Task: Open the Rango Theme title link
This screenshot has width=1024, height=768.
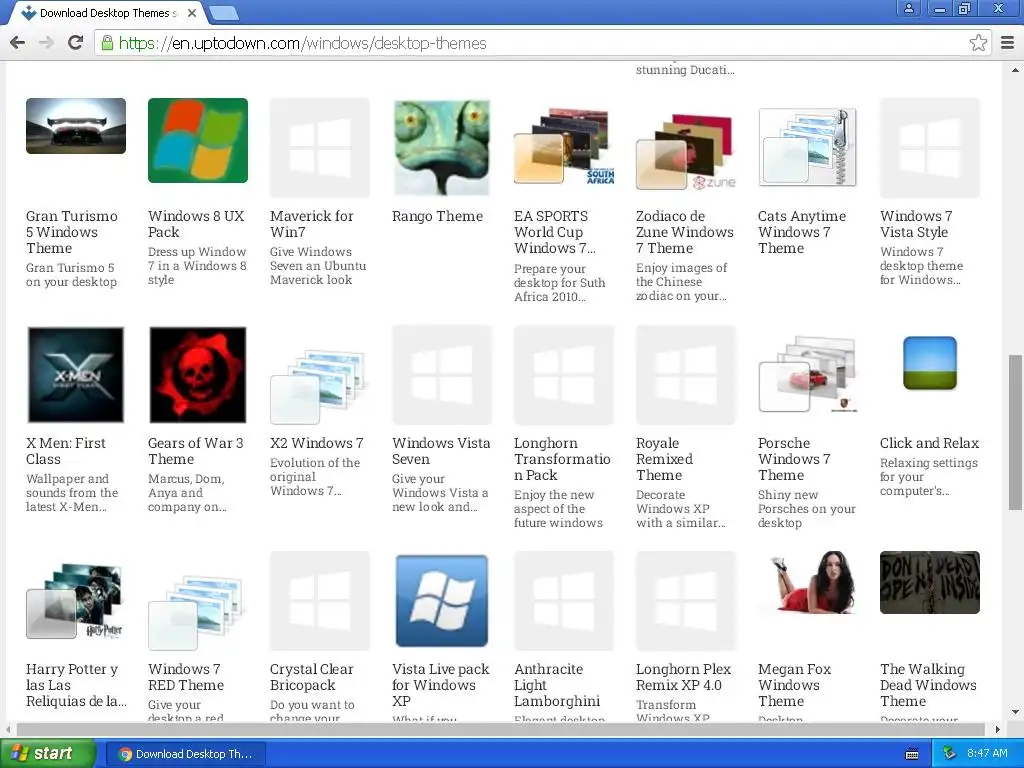Action: 438,216
